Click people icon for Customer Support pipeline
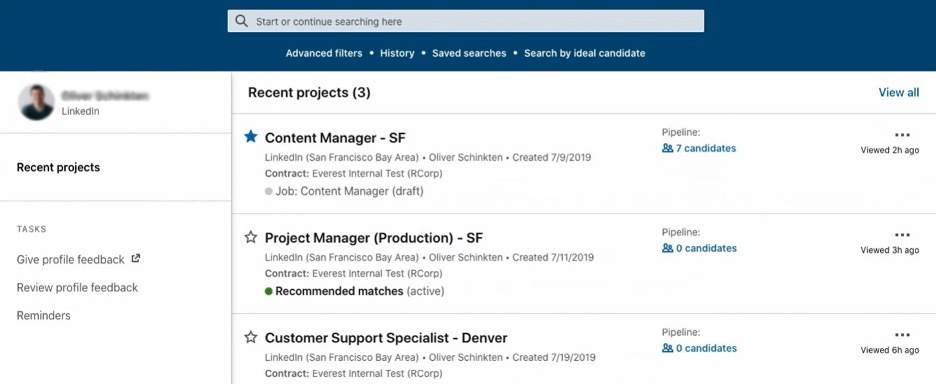The height and width of the screenshot is (384, 936). pyautogui.click(x=667, y=348)
